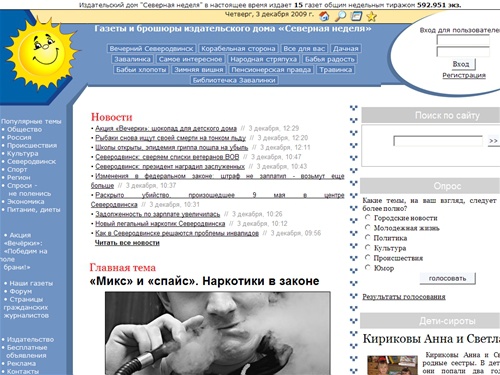Open Результаты голосования link

404,297
